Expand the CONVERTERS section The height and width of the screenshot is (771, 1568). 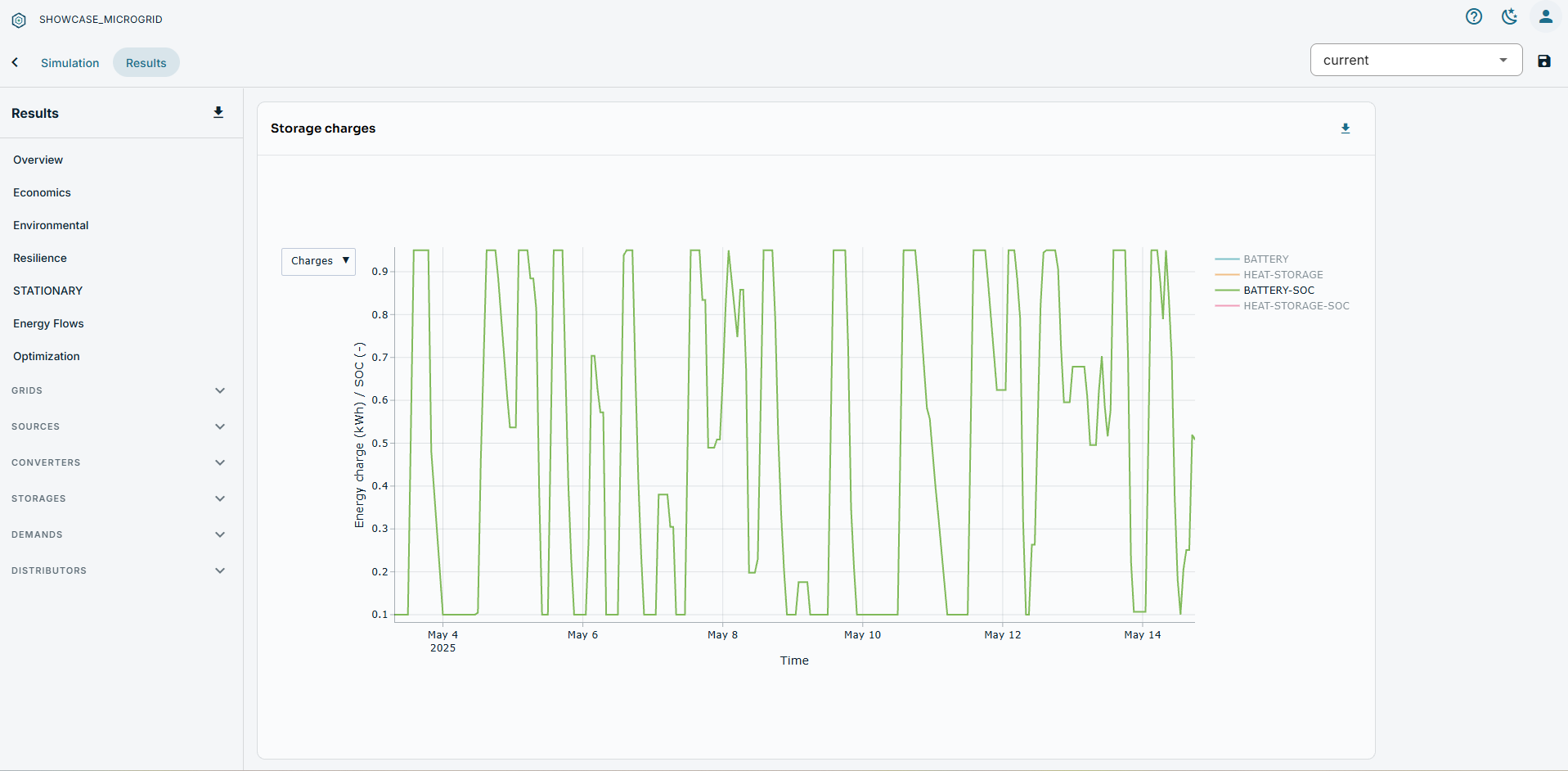pos(119,462)
